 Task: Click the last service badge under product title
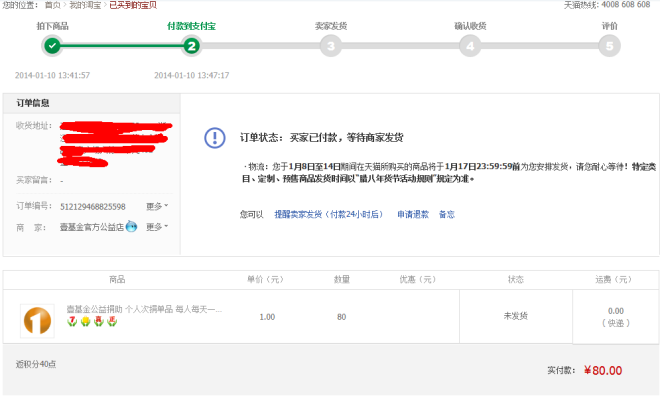(x=112, y=322)
